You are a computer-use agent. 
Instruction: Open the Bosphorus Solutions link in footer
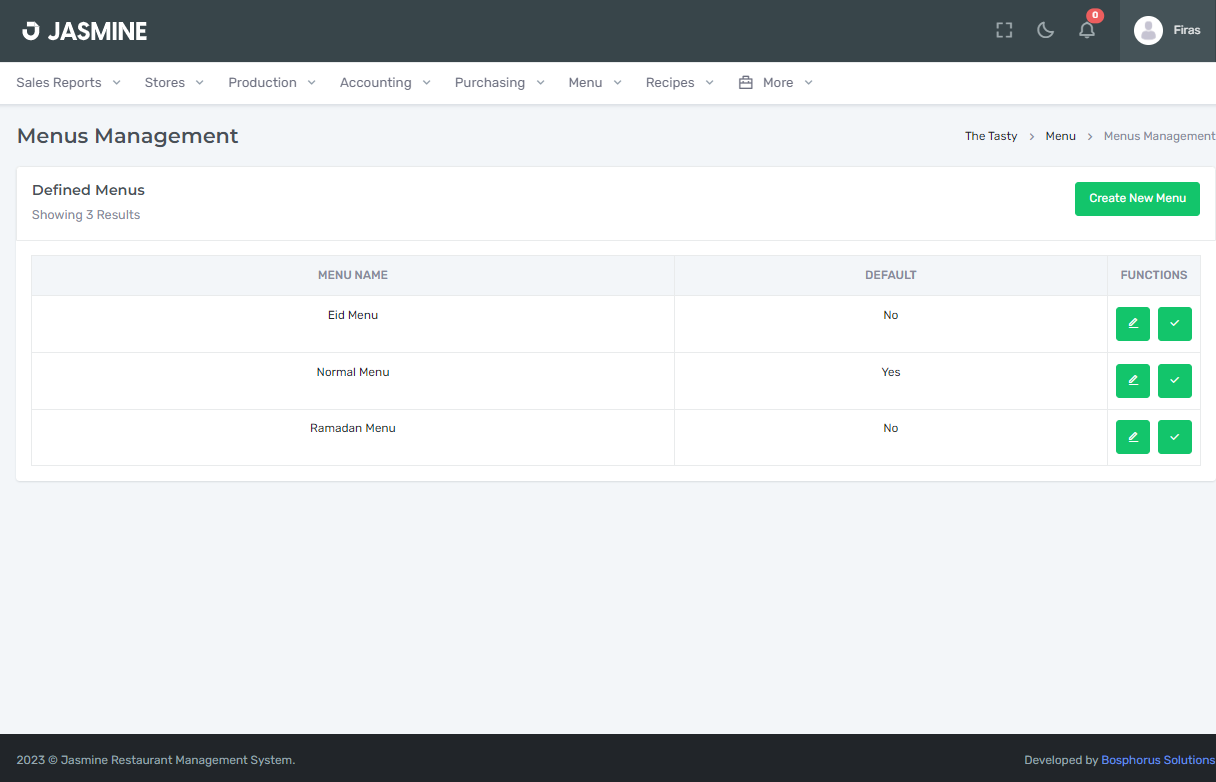(1157, 759)
